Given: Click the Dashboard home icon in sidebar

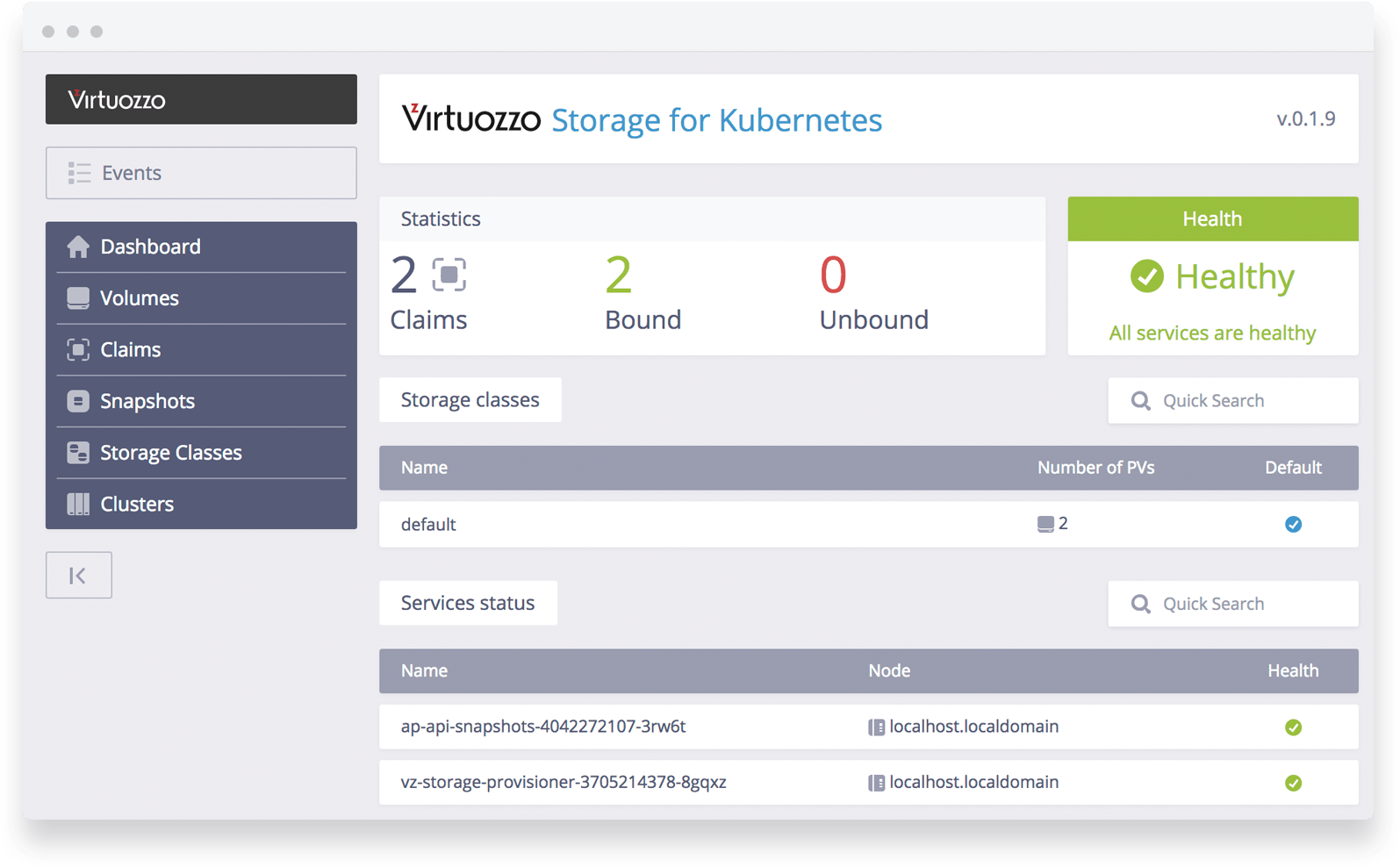Looking at the screenshot, I should coord(78,247).
